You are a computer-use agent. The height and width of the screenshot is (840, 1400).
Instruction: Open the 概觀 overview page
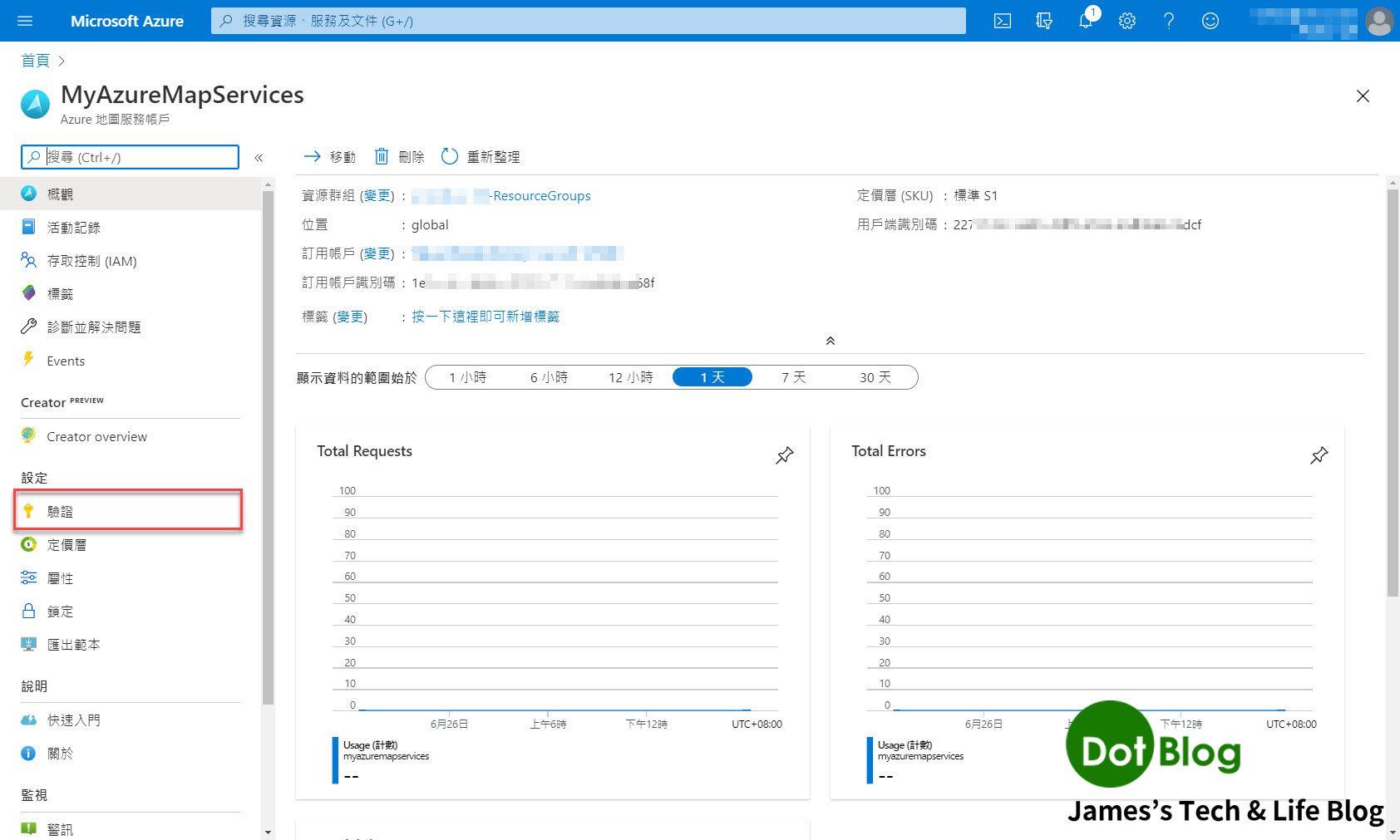click(62, 194)
